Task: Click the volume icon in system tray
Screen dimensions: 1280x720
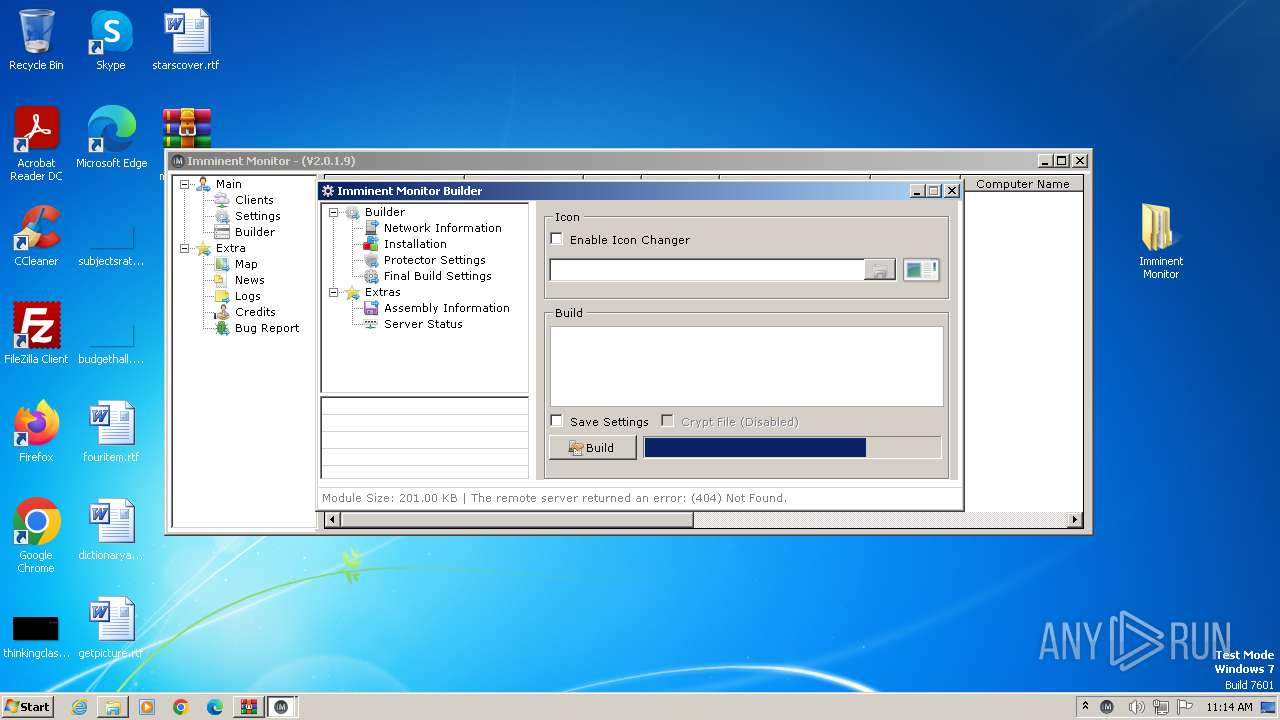Action: click(x=1136, y=707)
